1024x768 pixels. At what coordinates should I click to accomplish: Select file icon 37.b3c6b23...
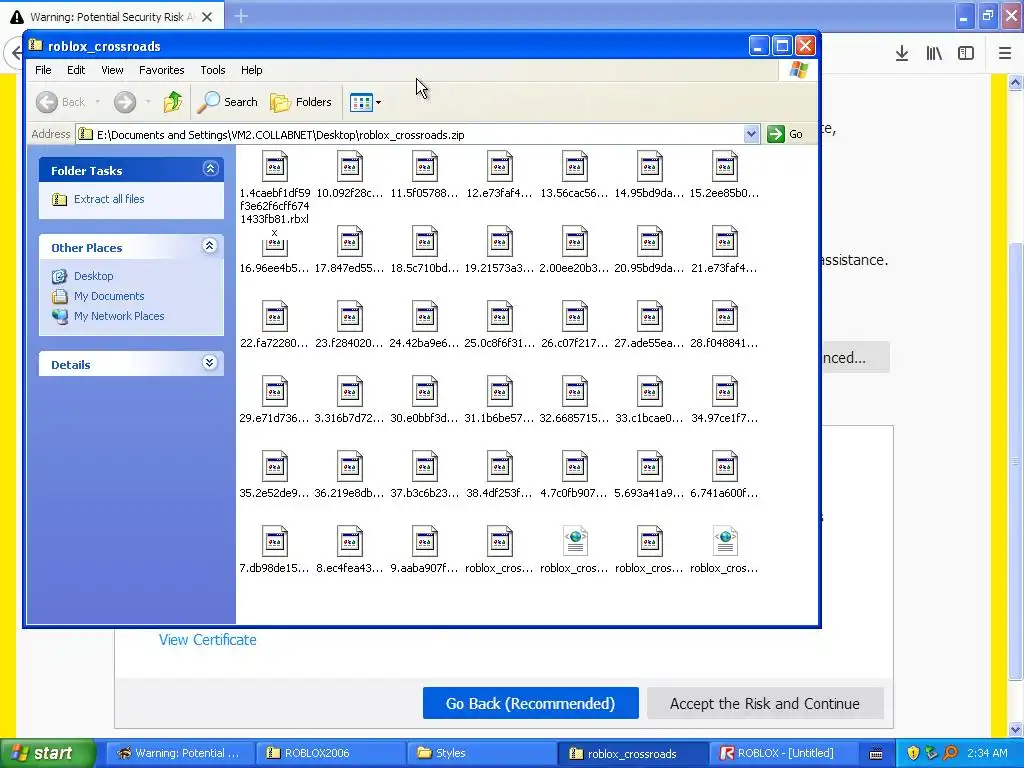tap(424, 467)
